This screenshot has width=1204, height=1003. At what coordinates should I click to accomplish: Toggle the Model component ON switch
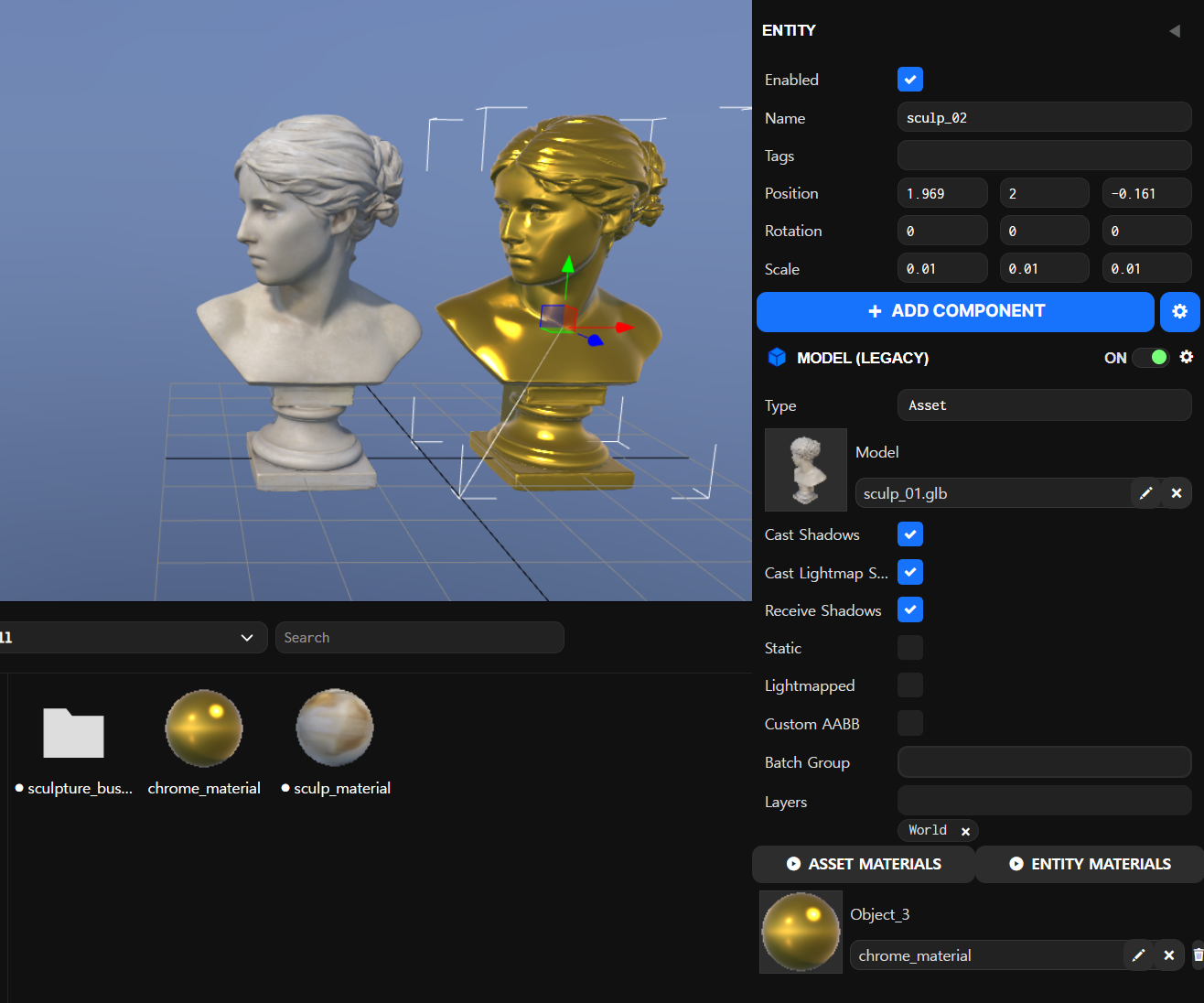(1150, 358)
